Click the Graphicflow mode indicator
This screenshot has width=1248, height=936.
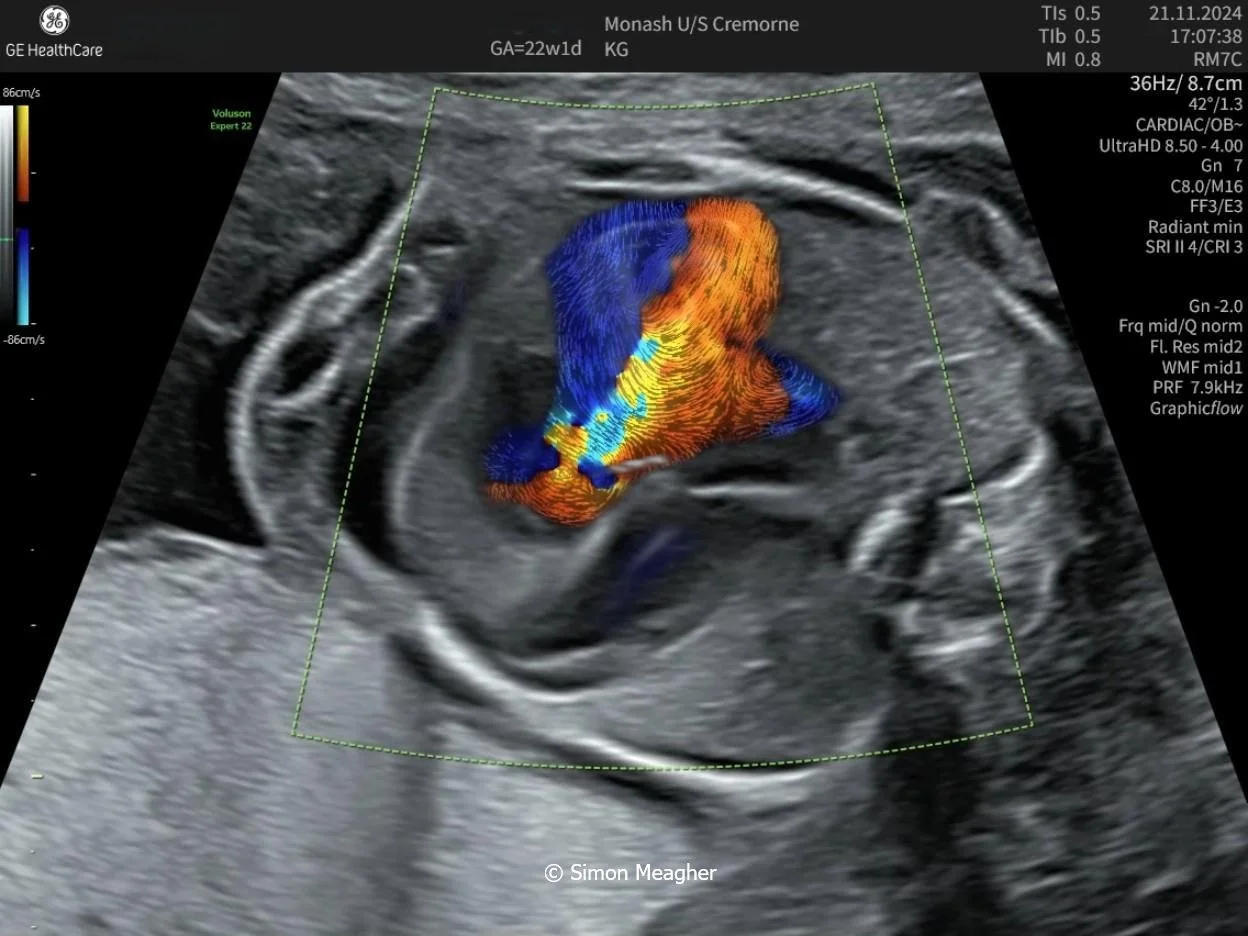click(x=1194, y=408)
